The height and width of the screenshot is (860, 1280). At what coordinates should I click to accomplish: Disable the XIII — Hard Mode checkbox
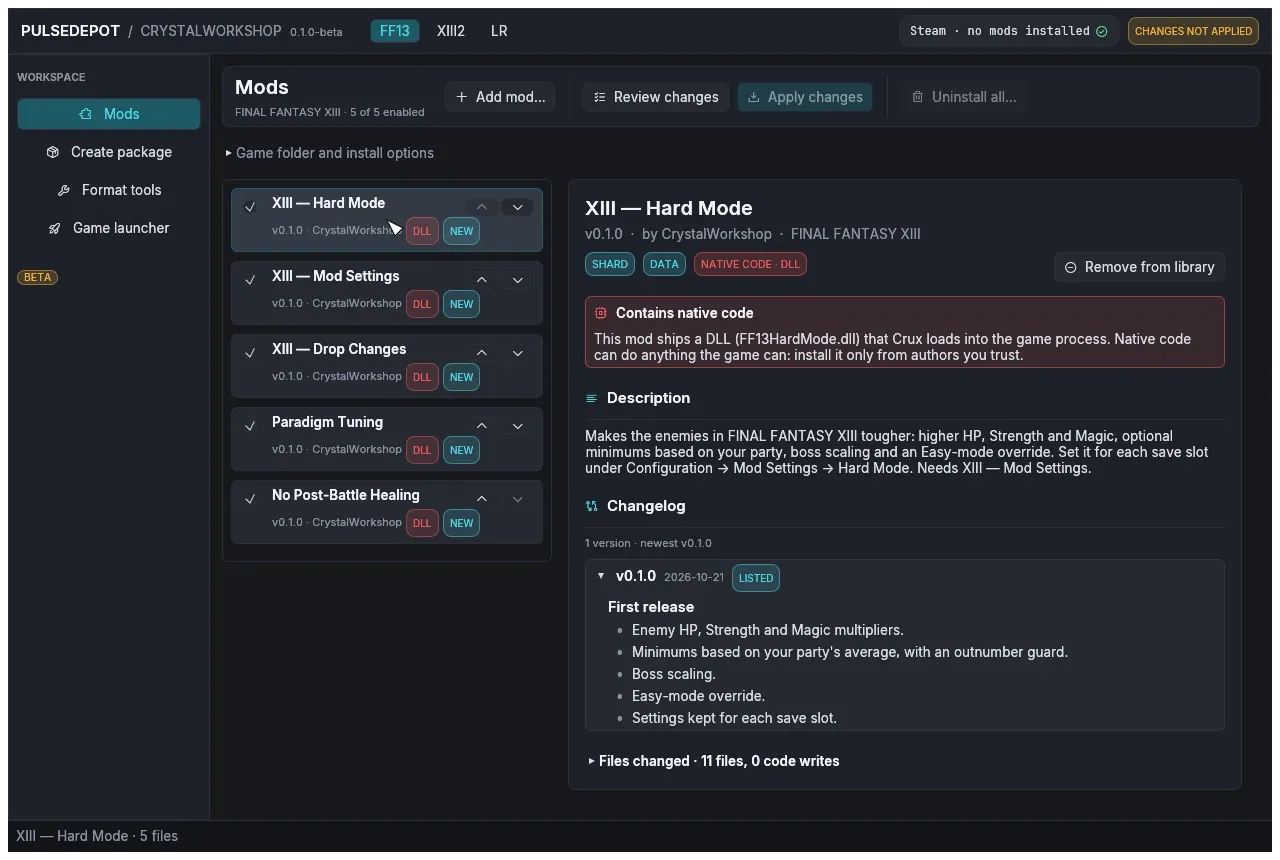tap(250, 207)
